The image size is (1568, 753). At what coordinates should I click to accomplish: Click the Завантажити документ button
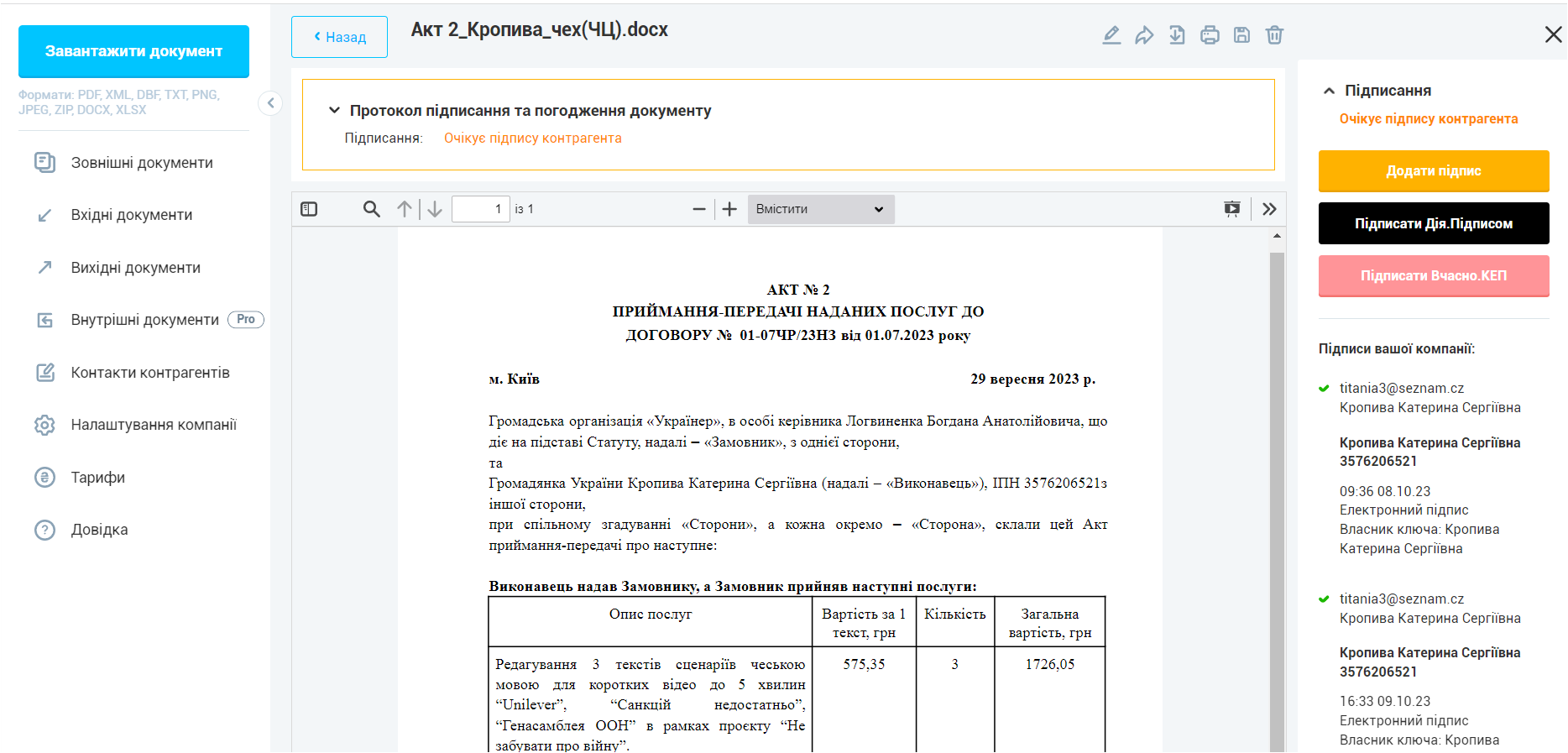(x=133, y=51)
